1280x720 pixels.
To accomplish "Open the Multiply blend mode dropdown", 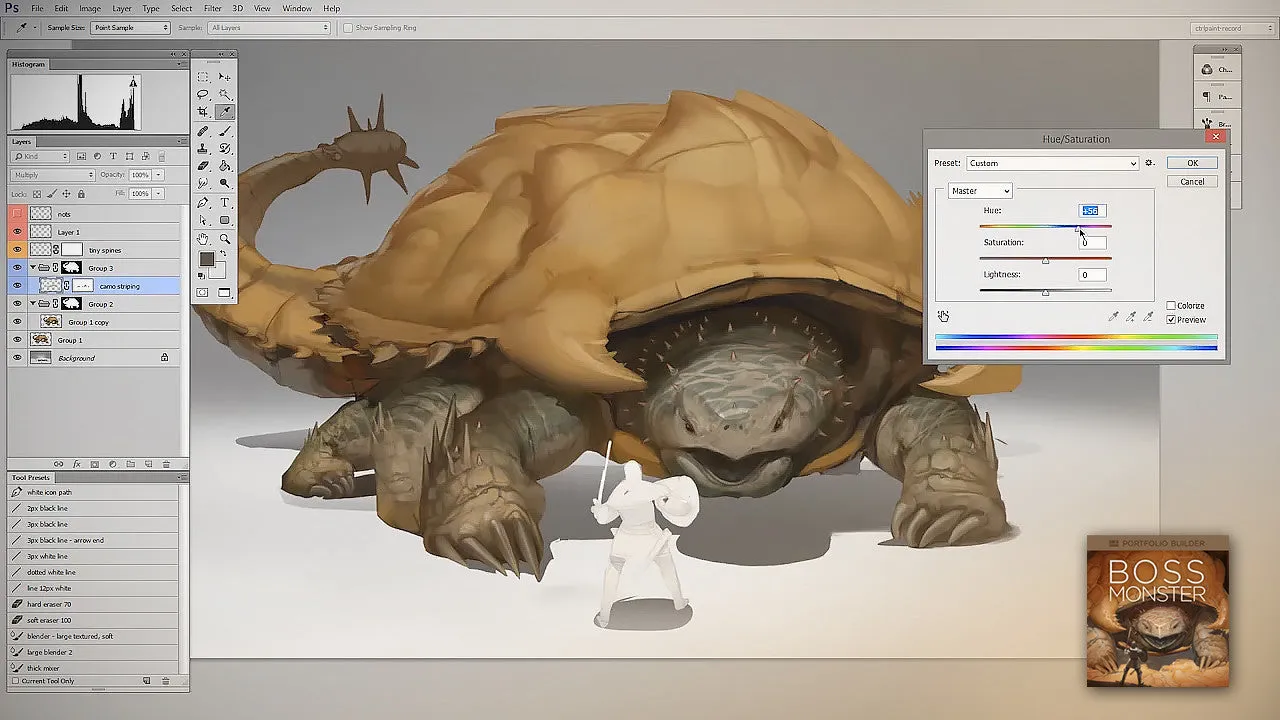I will pyautogui.click(x=52, y=175).
